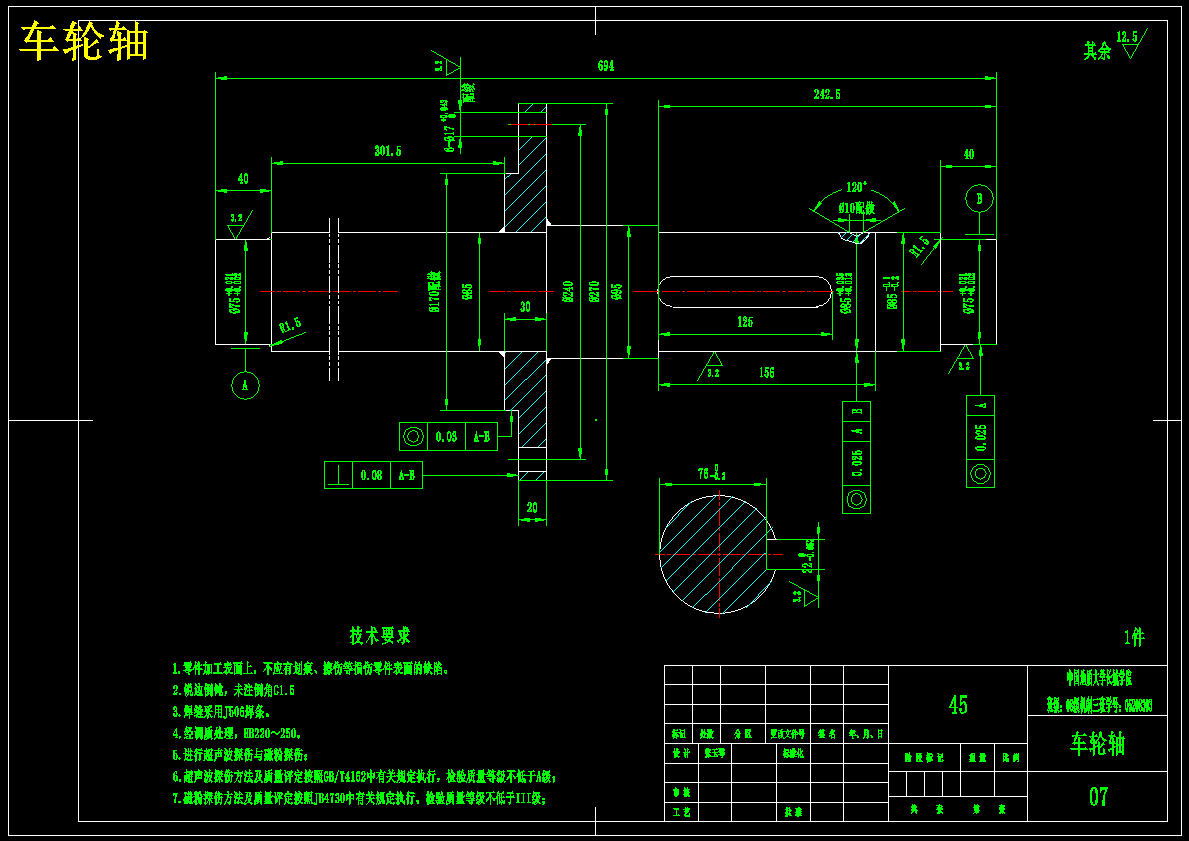The width and height of the screenshot is (1189, 841).
Task: Click the datum A circle symbol
Action: click(x=245, y=385)
